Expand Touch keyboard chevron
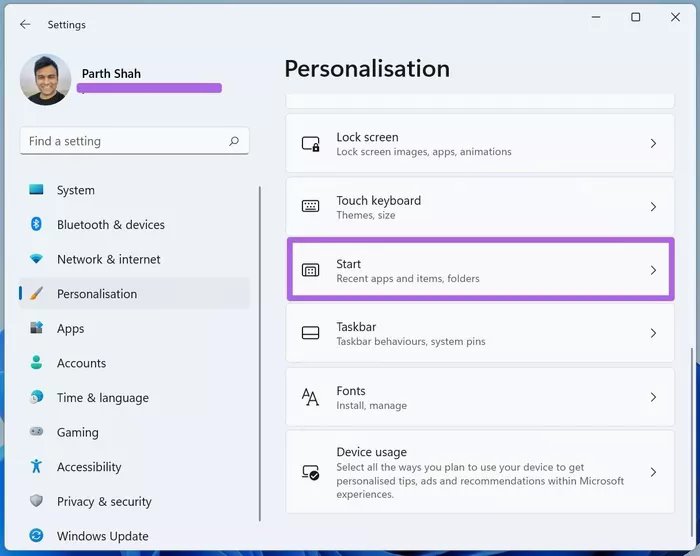Viewport: 700px width, 556px height. tap(653, 207)
